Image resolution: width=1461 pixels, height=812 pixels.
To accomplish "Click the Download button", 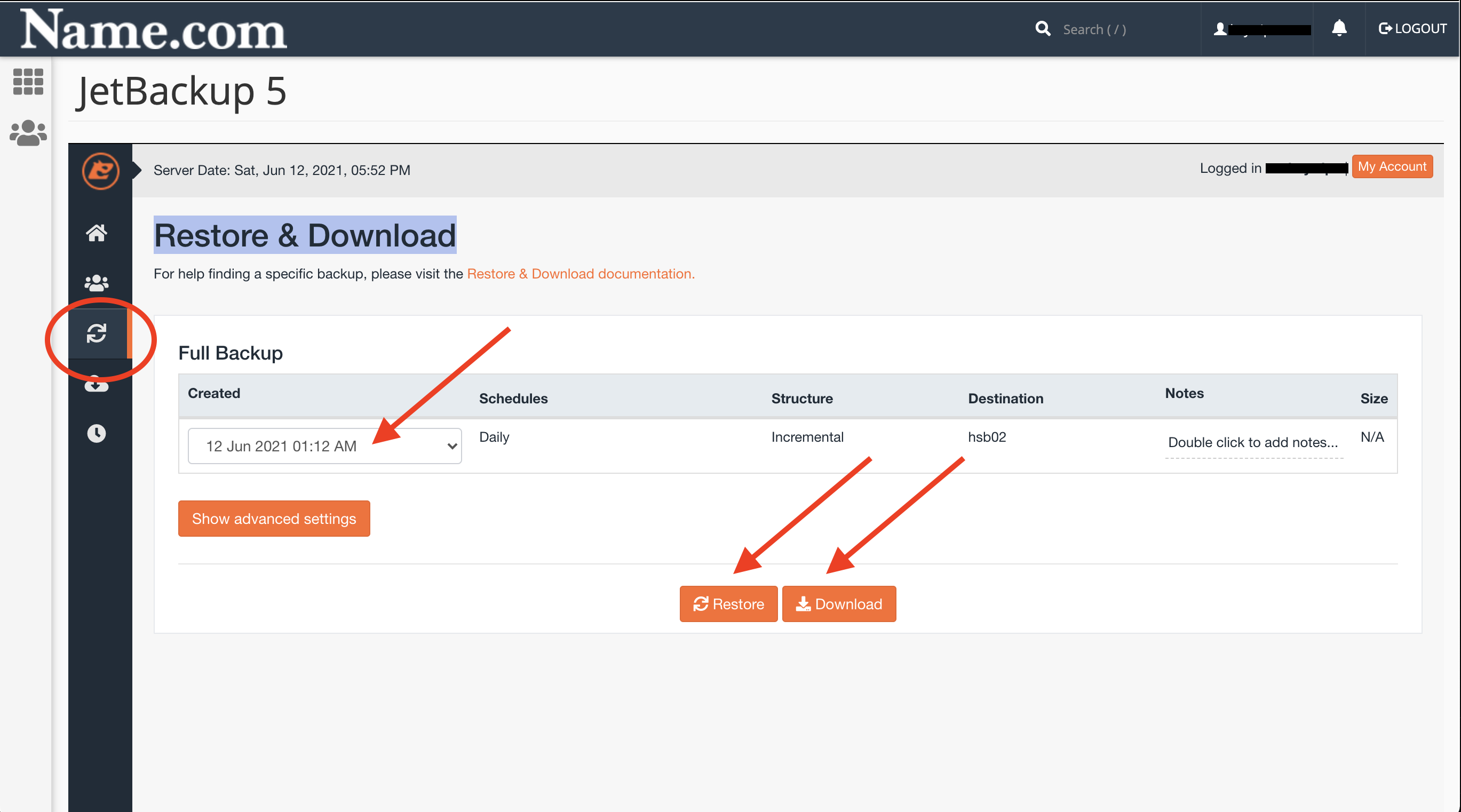I will (839, 604).
